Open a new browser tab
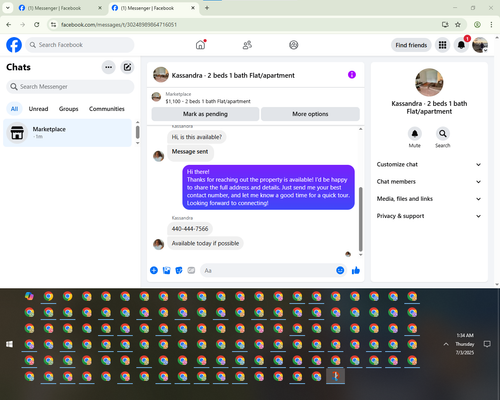The width and height of the screenshot is (500, 400). click(207, 8)
